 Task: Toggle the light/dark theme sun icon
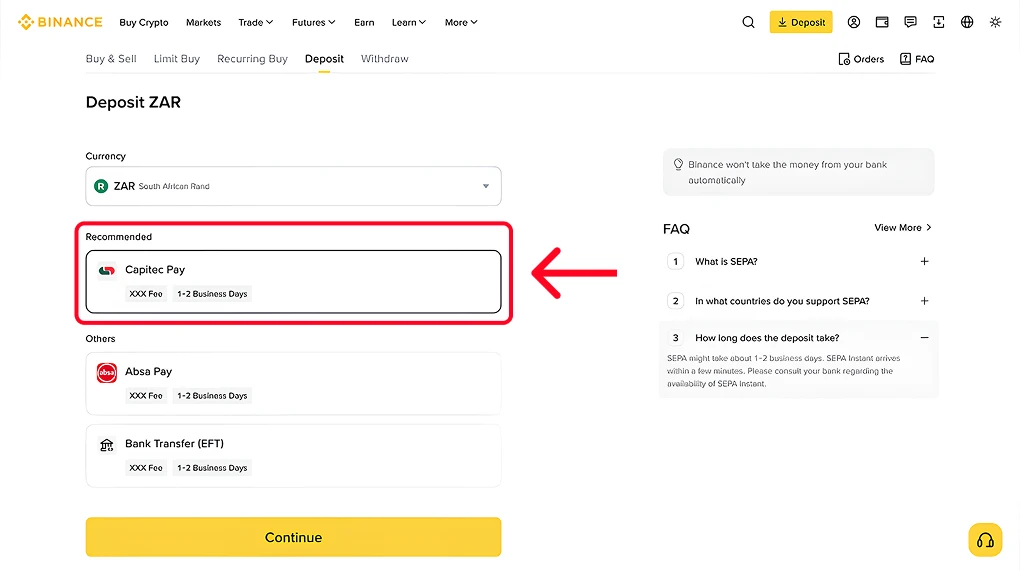(995, 22)
